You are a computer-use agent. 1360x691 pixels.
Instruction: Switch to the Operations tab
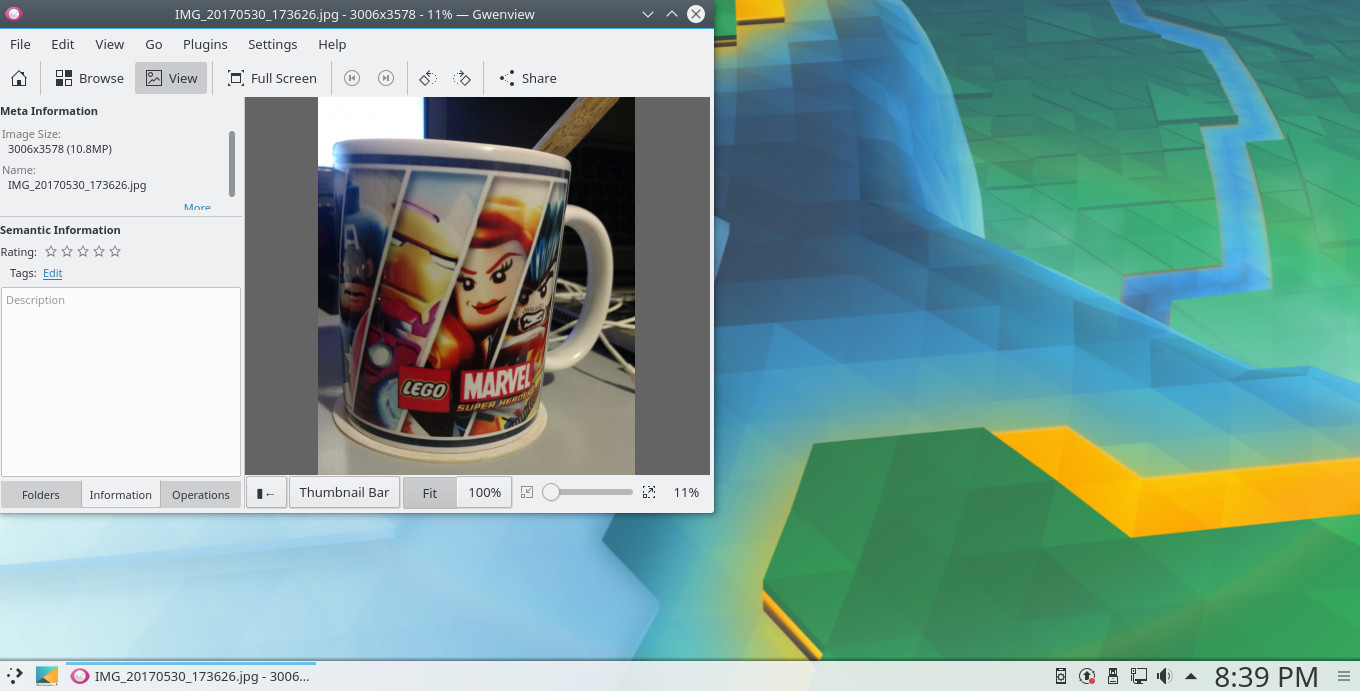pyautogui.click(x=201, y=494)
